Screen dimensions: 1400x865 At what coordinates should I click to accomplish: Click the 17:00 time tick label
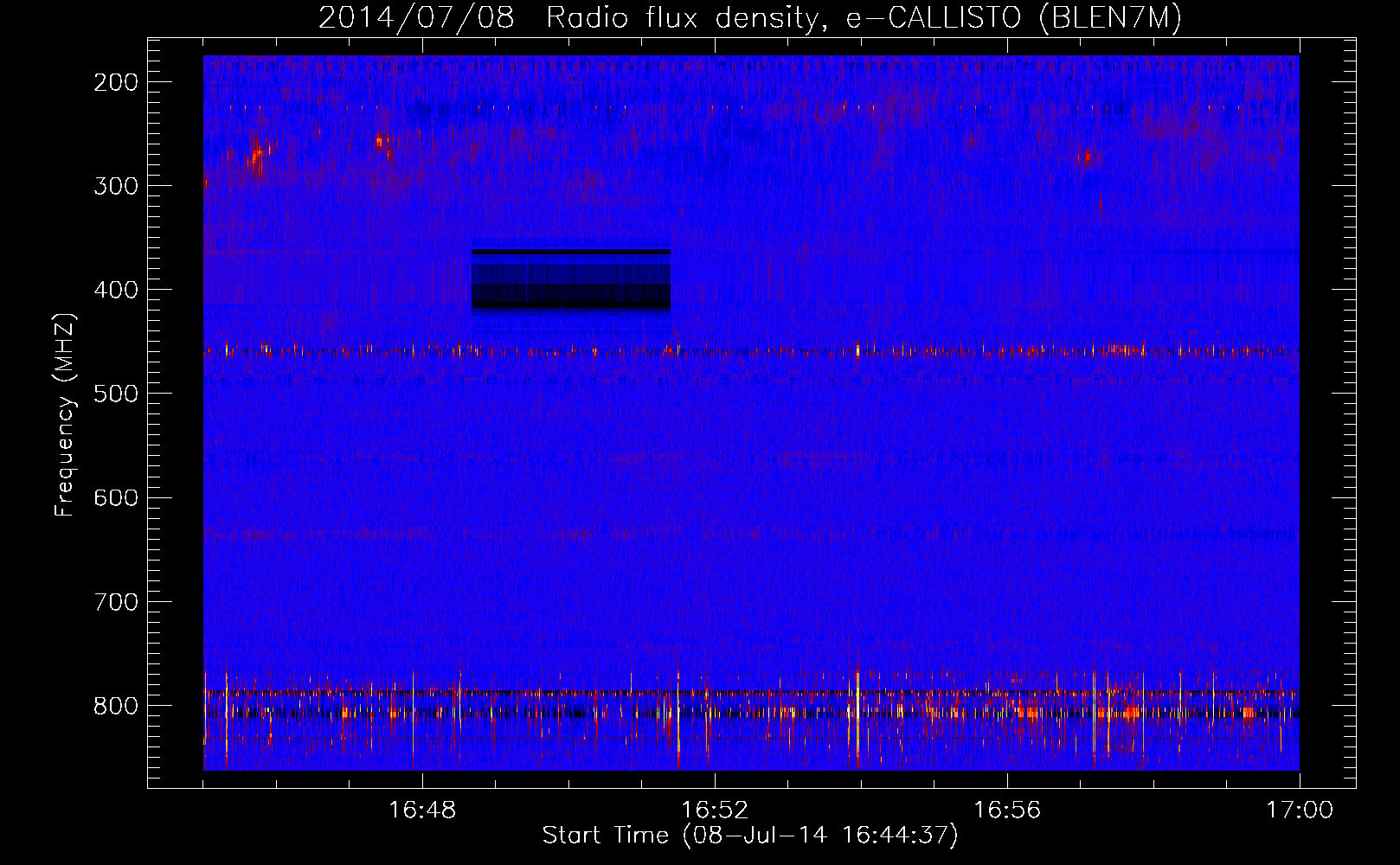[1300, 811]
